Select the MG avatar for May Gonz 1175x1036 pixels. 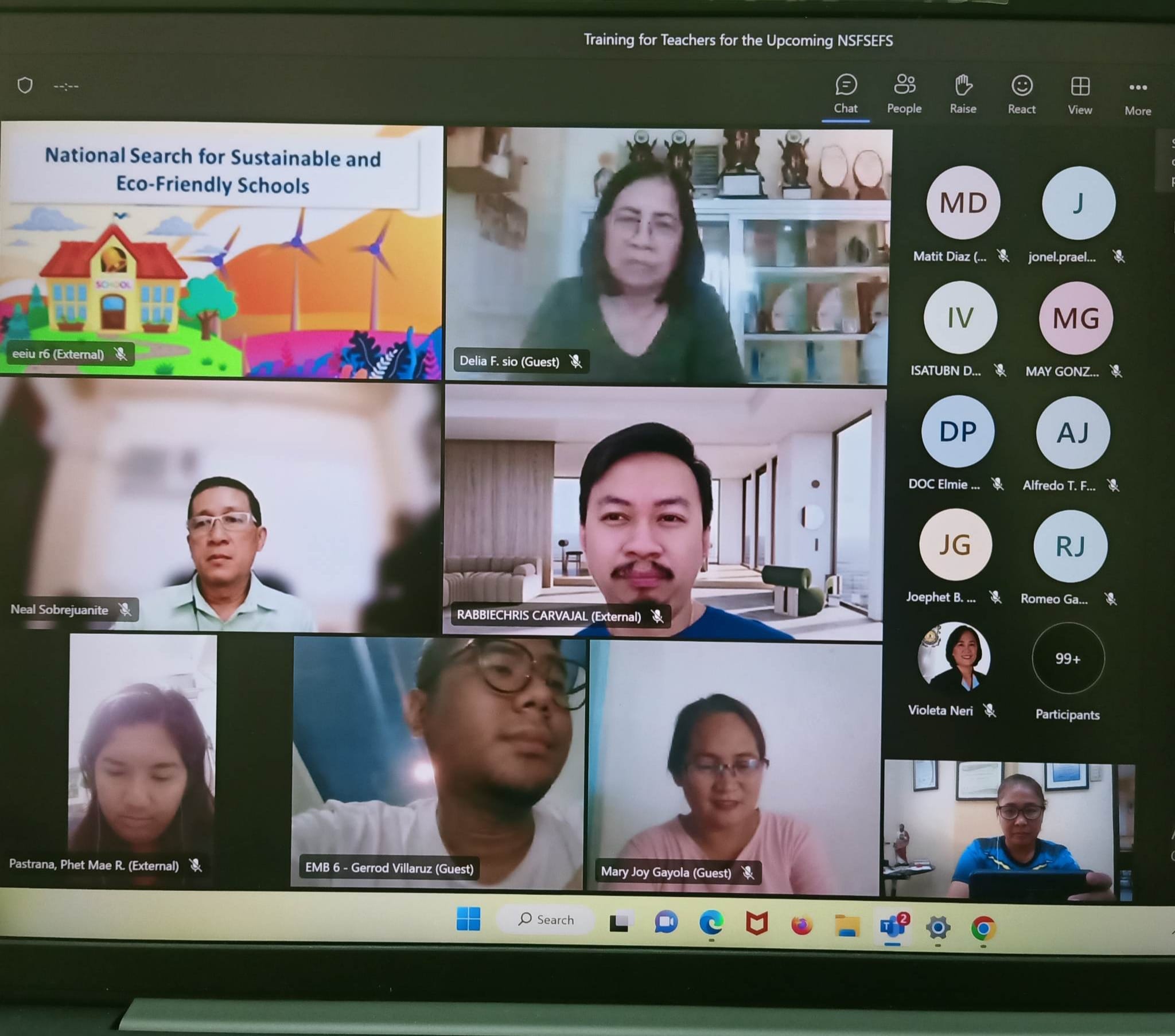tap(1076, 318)
